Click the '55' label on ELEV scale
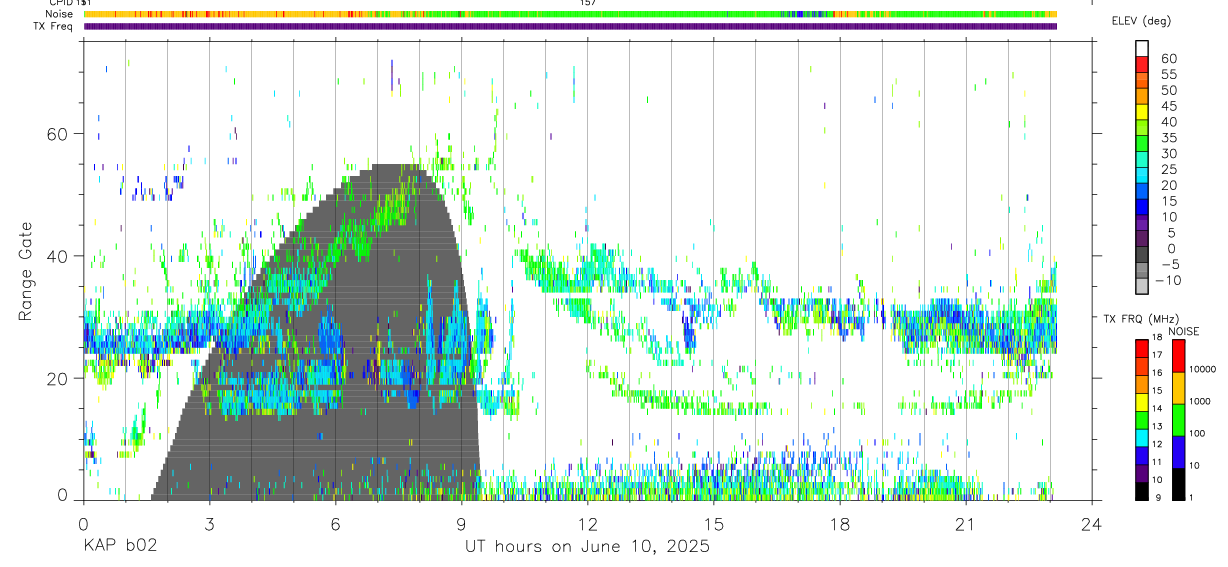Screen dimensions: 1228x567 pyautogui.click(x=1168, y=75)
